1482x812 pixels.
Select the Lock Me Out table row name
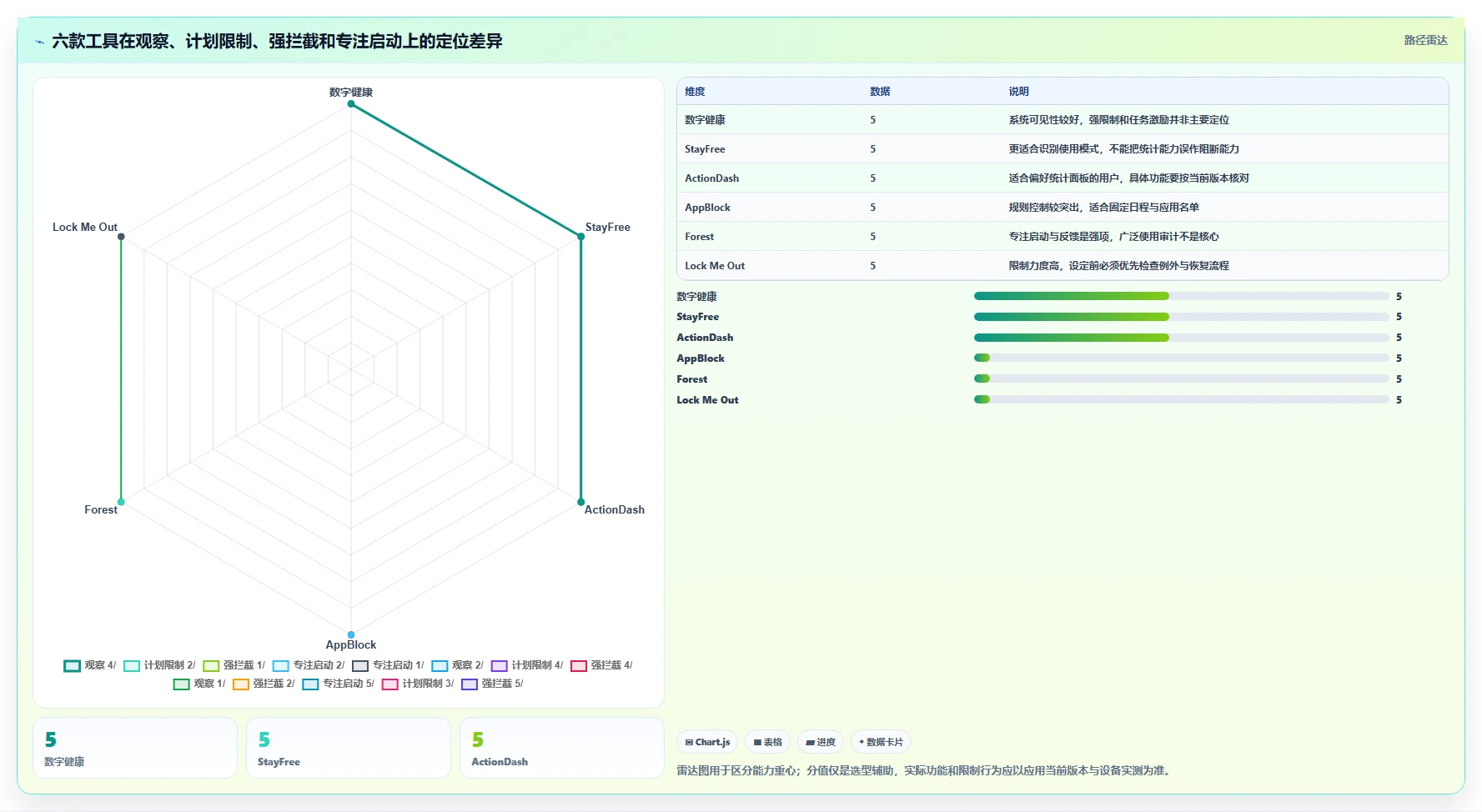pyautogui.click(x=715, y=266)
